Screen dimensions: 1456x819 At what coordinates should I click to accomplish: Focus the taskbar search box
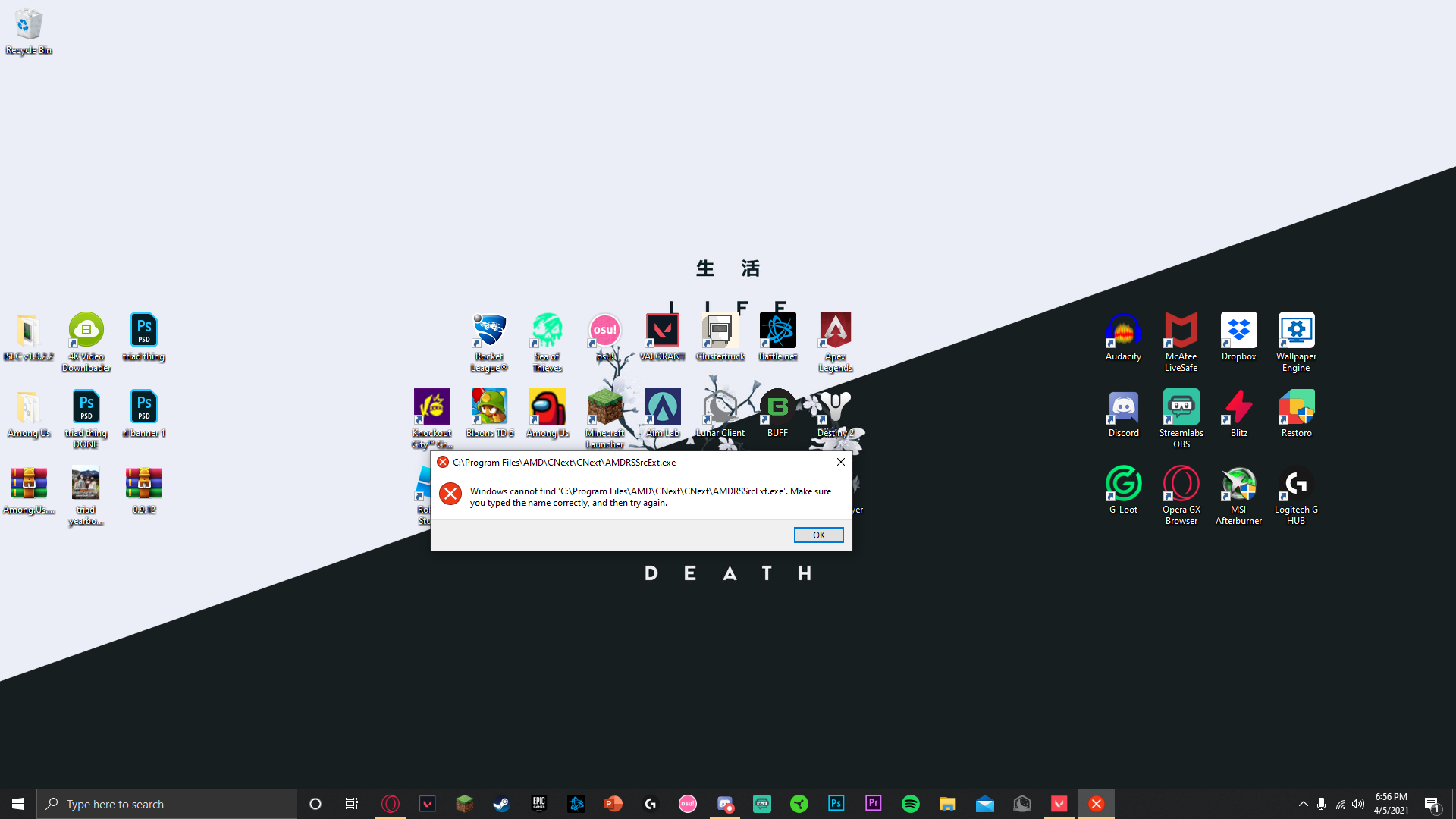(167, 804)
